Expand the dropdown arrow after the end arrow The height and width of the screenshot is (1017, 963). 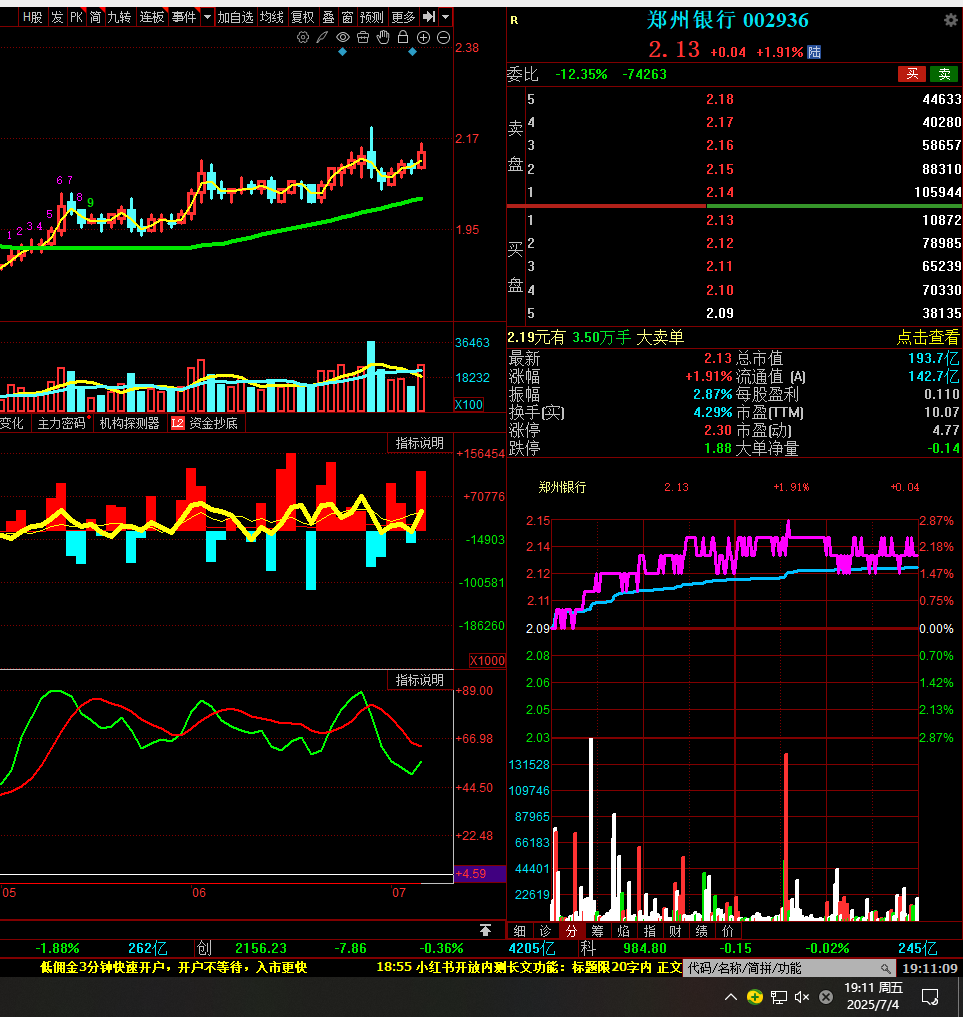[446, 17]
